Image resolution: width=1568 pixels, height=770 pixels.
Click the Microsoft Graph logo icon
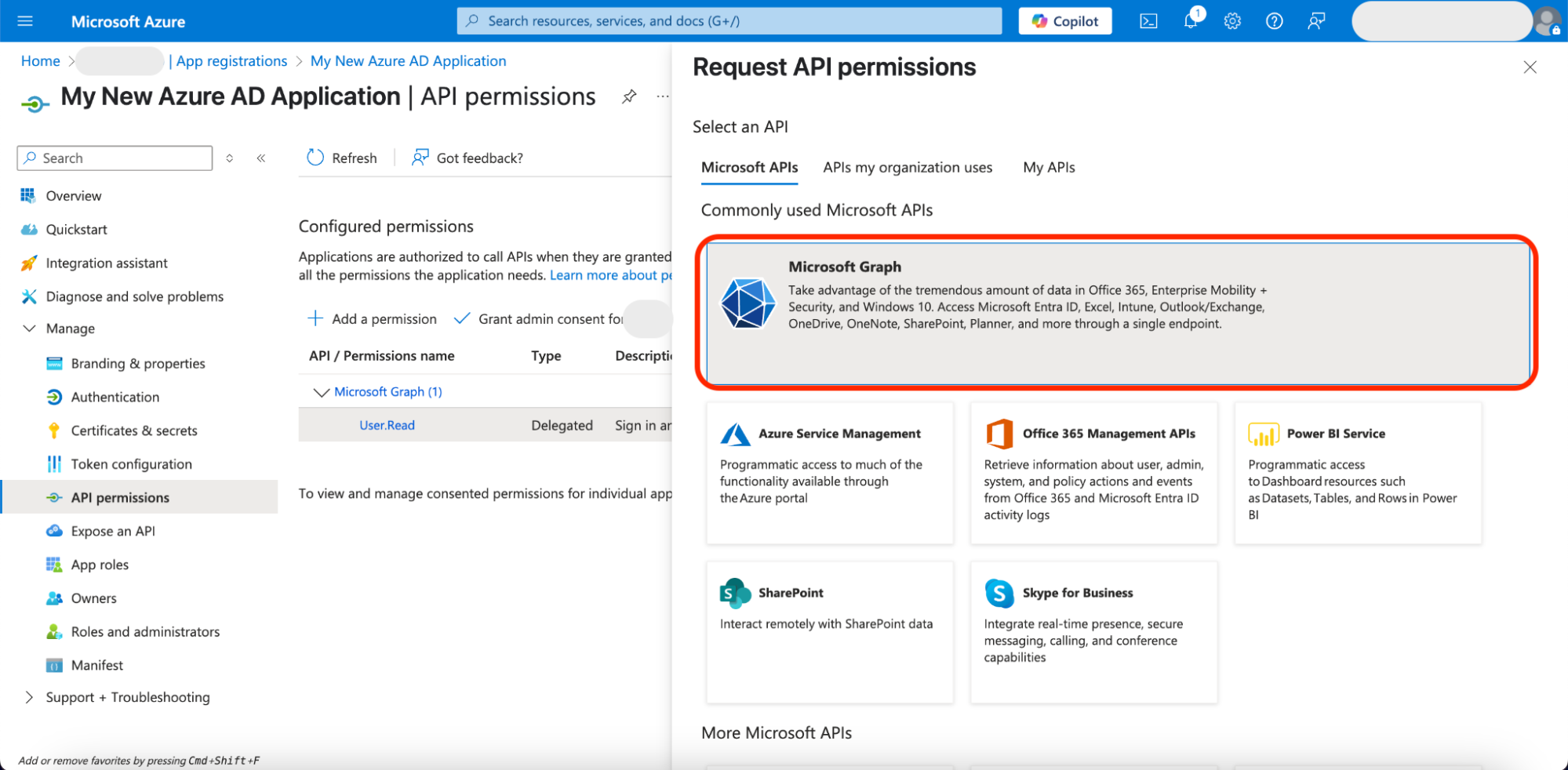tap(748, 303)
